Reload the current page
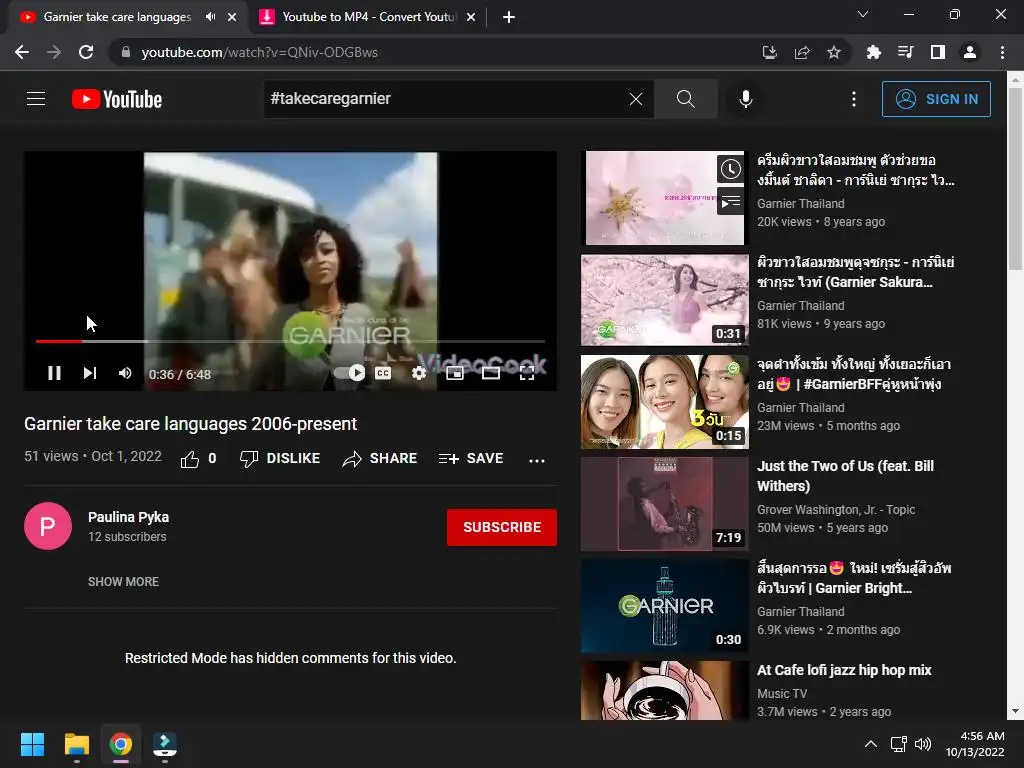The image size is (1024, 768). tap(86, 52)
